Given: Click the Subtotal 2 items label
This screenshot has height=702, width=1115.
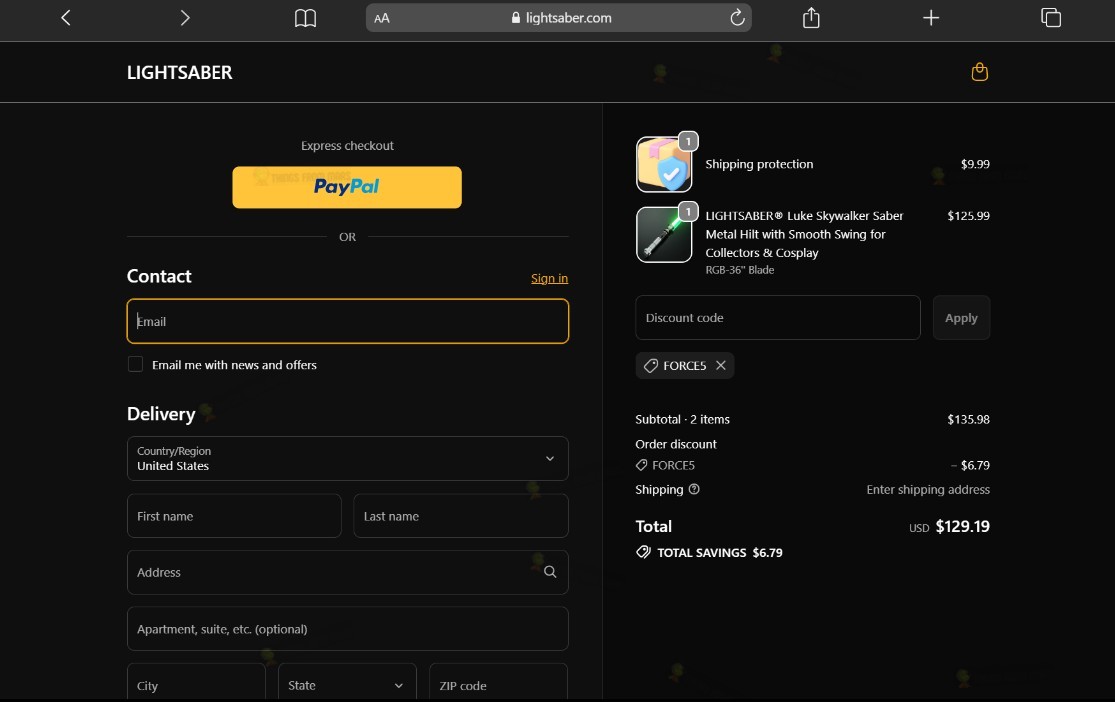Looking at the screenshot, I should click(682, 419).
